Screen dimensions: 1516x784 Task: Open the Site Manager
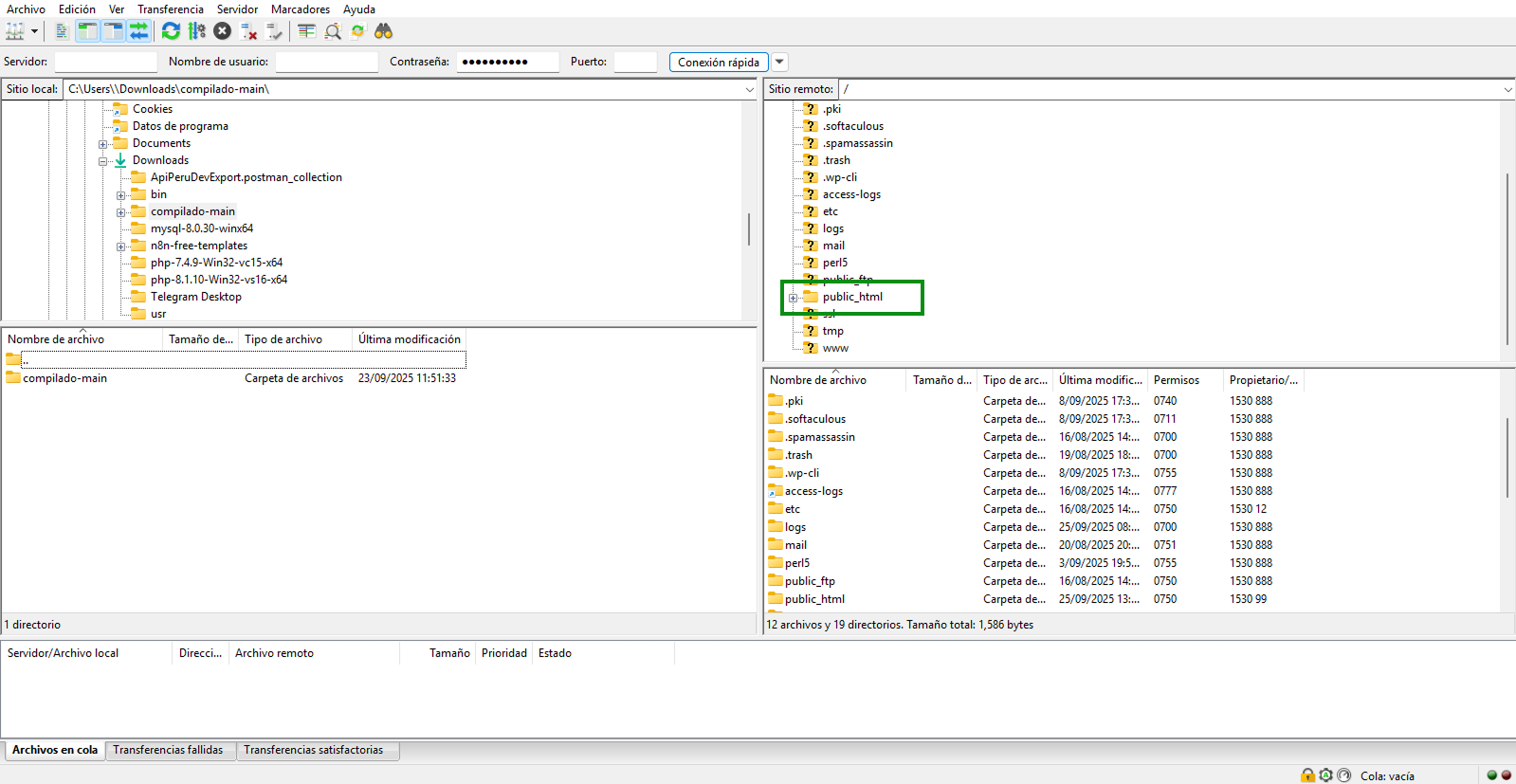(x=15, y=31)
